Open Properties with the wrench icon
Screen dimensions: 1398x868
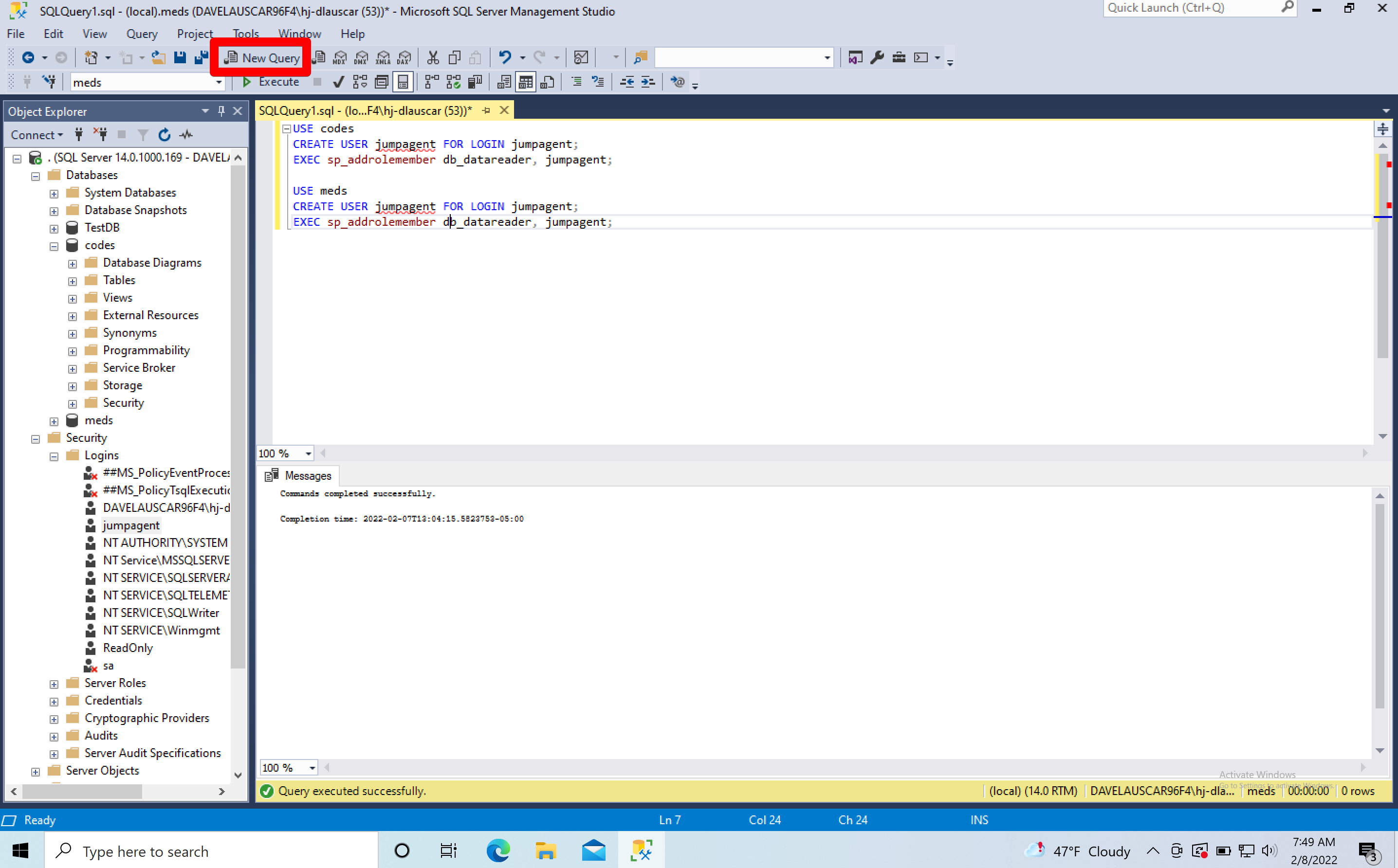pos(877,57)
